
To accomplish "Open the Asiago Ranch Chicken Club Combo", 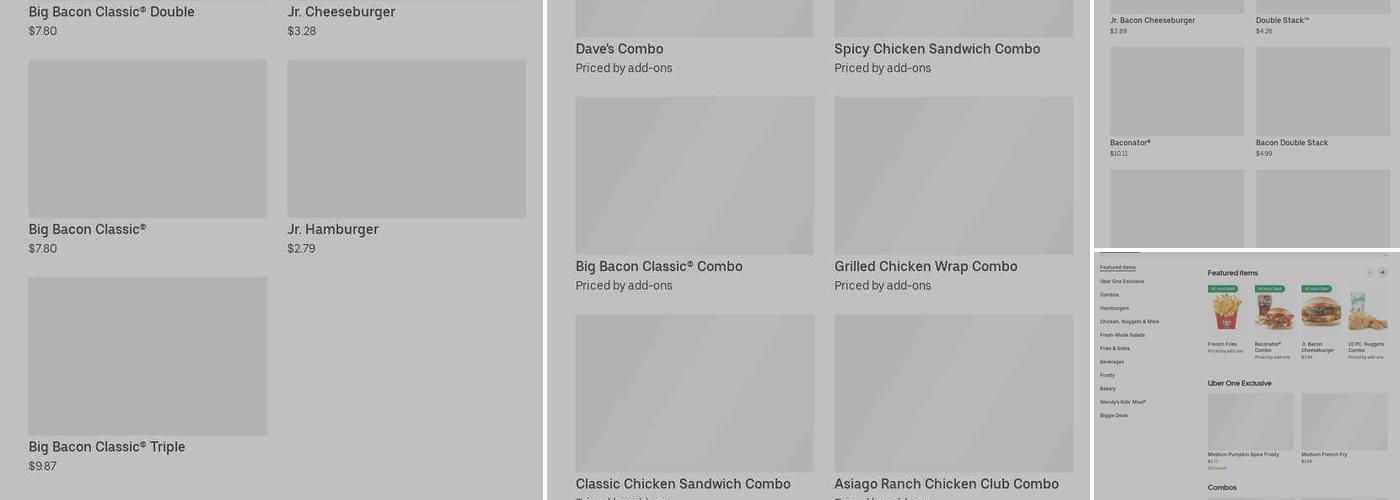I will pyautogui.click(x=953, y=393).
